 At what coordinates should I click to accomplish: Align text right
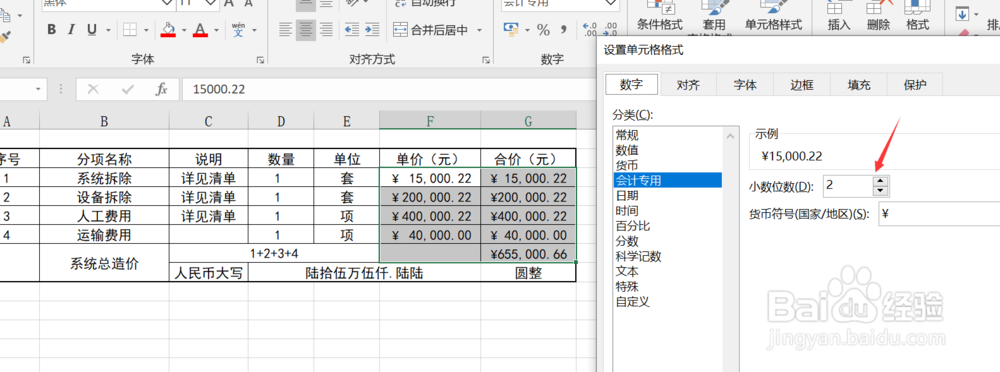tap(326, 29)
